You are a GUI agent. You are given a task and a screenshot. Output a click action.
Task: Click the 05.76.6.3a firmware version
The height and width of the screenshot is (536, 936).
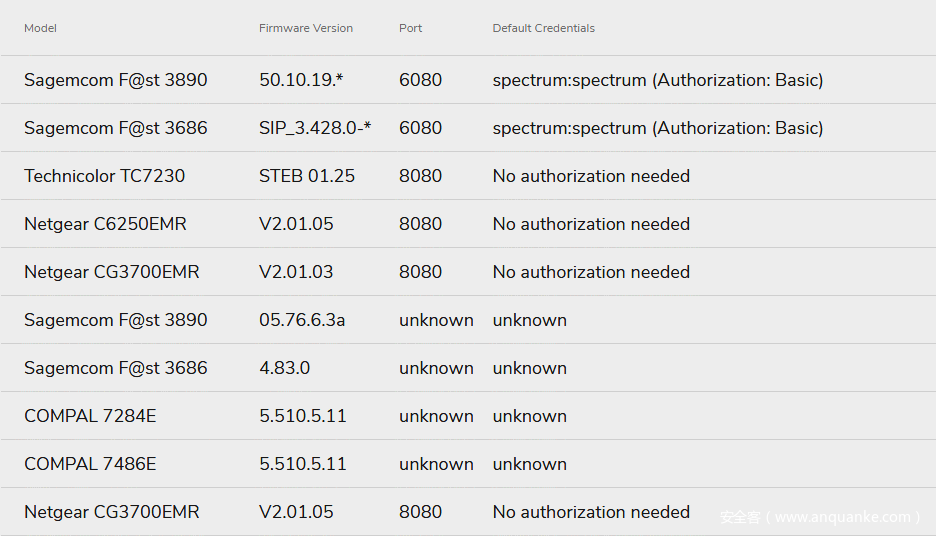click(x=302, y=320)
